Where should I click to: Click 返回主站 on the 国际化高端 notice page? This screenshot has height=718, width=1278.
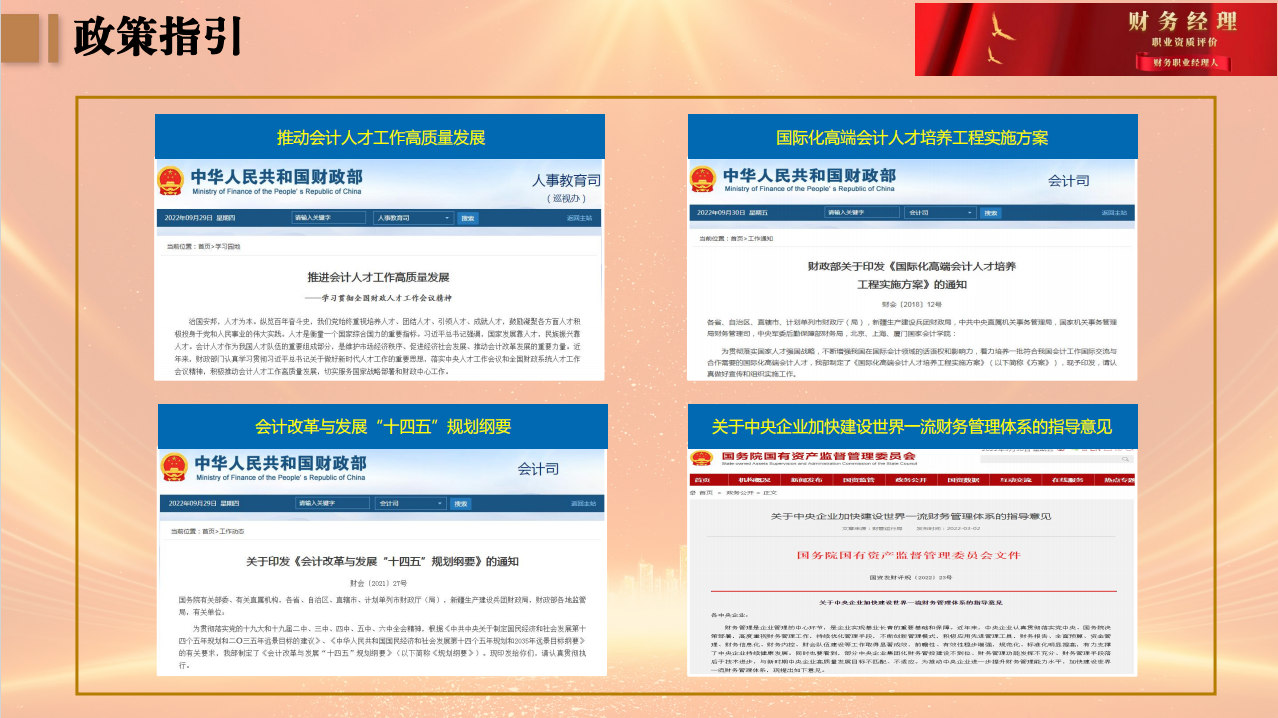pyautogui.click(x=1114, y=213)
